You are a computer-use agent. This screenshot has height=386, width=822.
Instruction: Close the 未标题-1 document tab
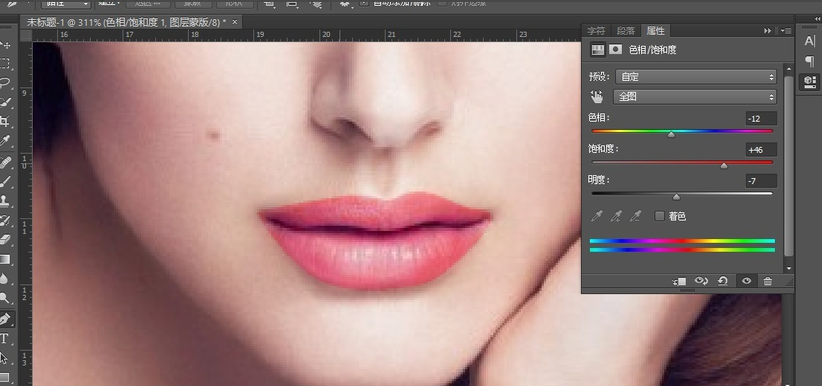pos(234,22)
